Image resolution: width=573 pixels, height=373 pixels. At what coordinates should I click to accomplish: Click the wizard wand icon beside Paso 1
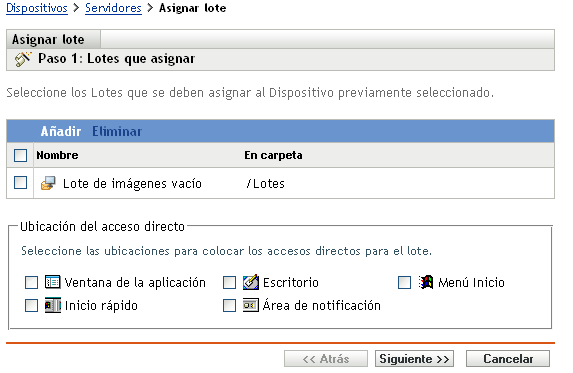coord(23,59)
